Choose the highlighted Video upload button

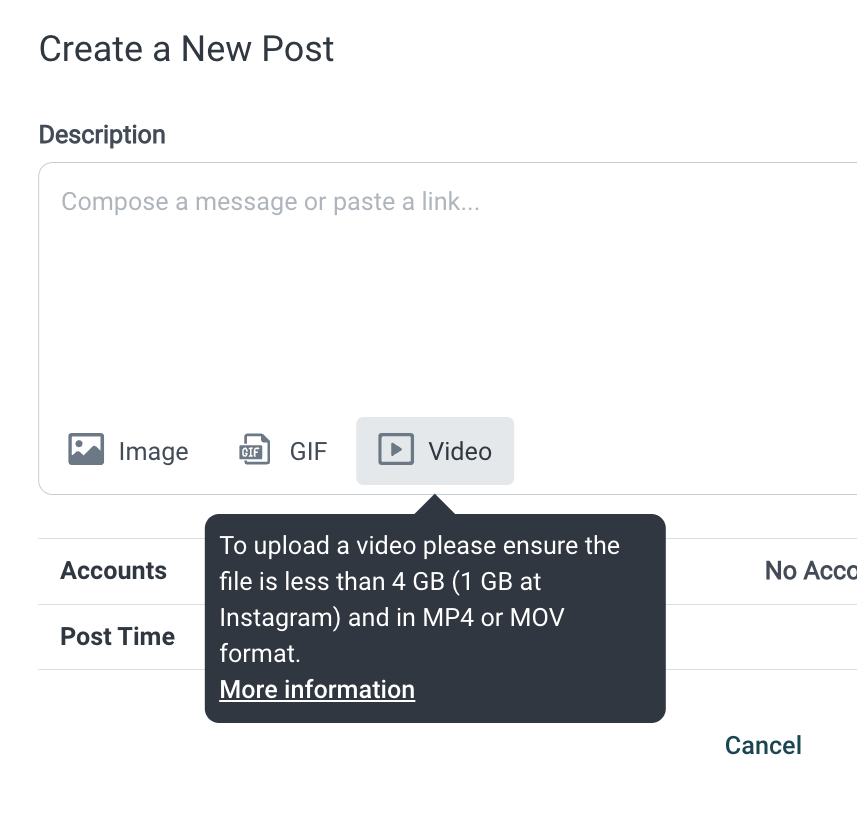pos(435,451)
